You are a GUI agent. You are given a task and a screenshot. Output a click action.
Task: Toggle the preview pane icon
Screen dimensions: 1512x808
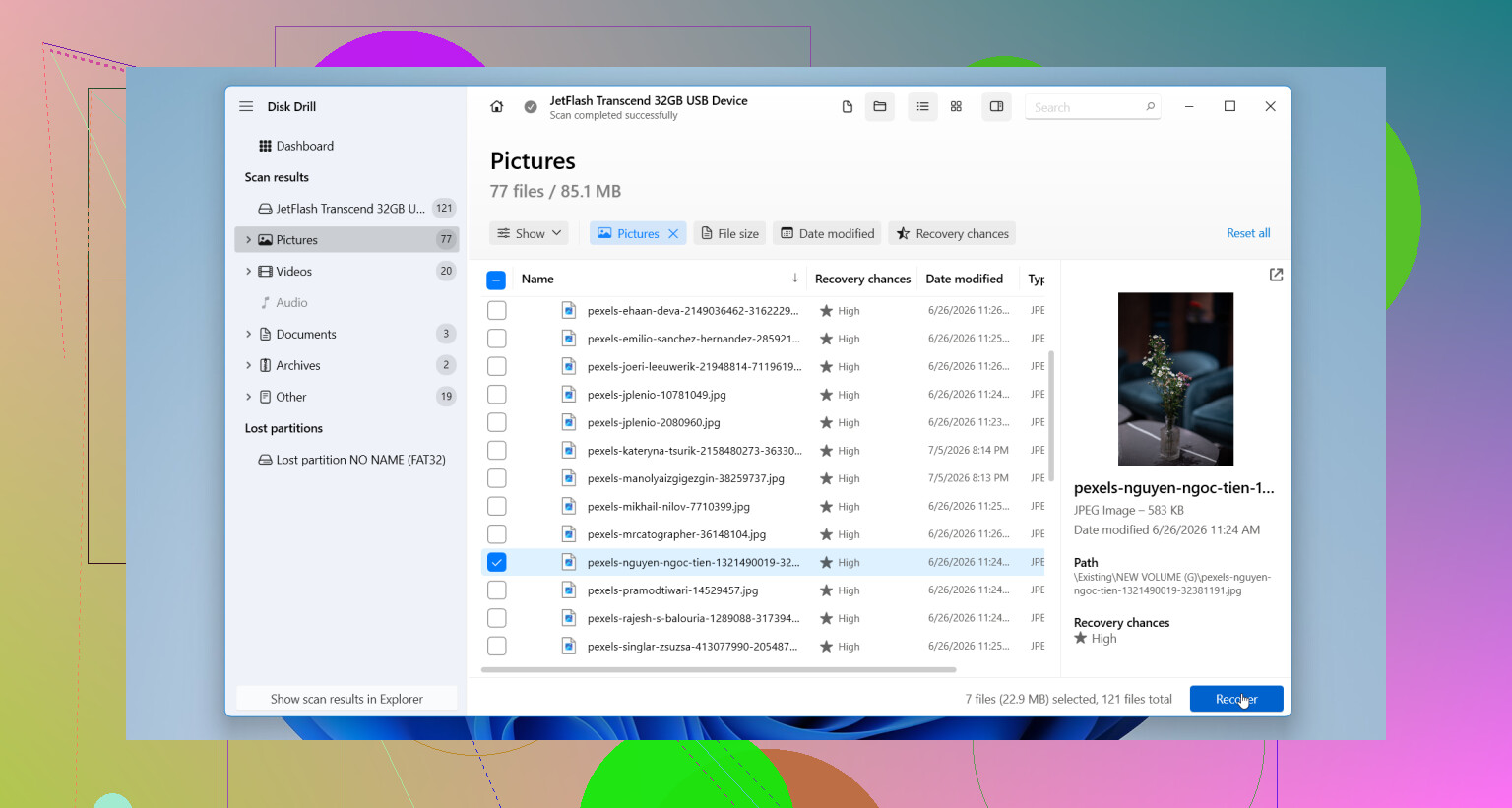coord(996,106)
